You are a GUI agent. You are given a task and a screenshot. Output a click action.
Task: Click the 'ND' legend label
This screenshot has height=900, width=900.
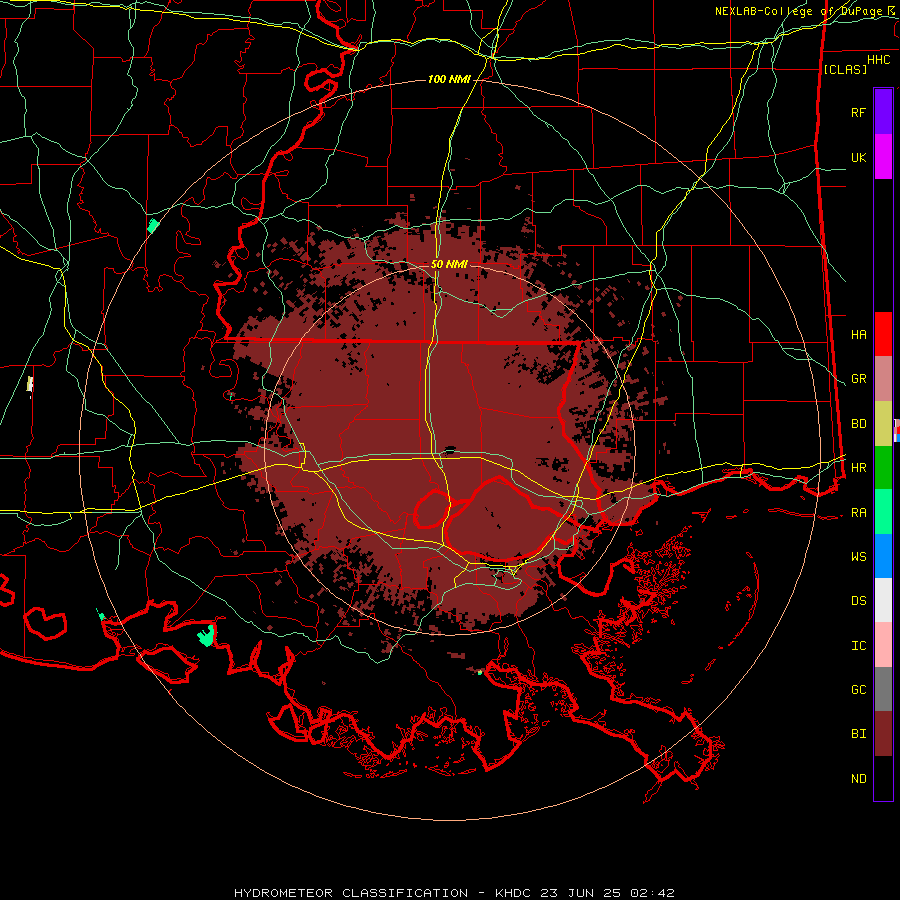click(858, 779)
